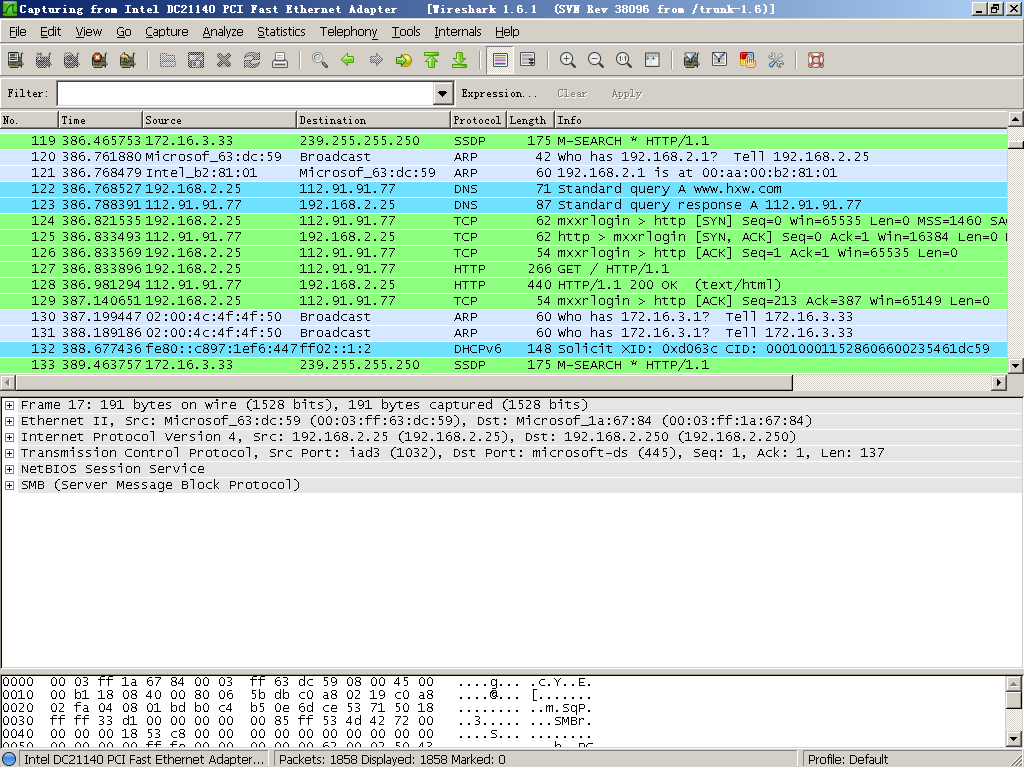This screenshot has width=1024, height=768.
Task: Show capture options toolbar icon
Action: pyautogui.click(x=44, y=60)
